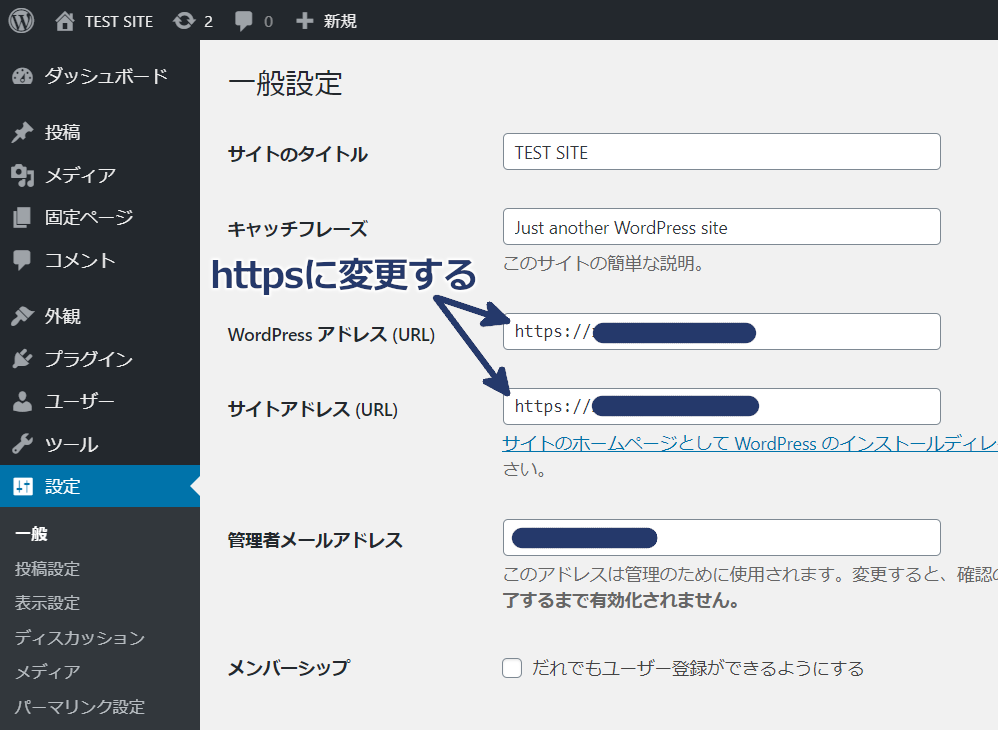Focus the 管理者メールアドレス field

point(722,538)
